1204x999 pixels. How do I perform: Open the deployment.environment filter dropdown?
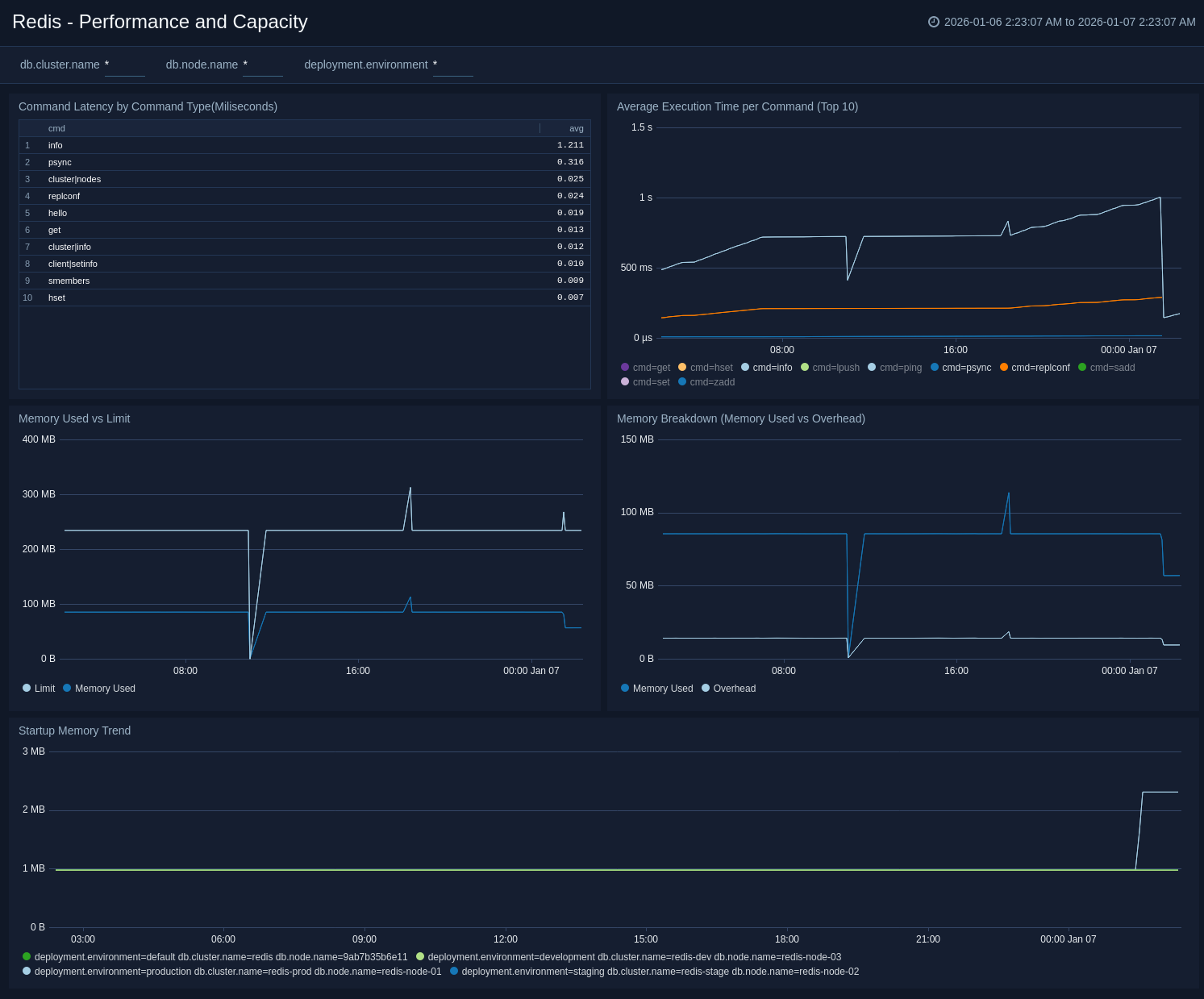[452, 65]
